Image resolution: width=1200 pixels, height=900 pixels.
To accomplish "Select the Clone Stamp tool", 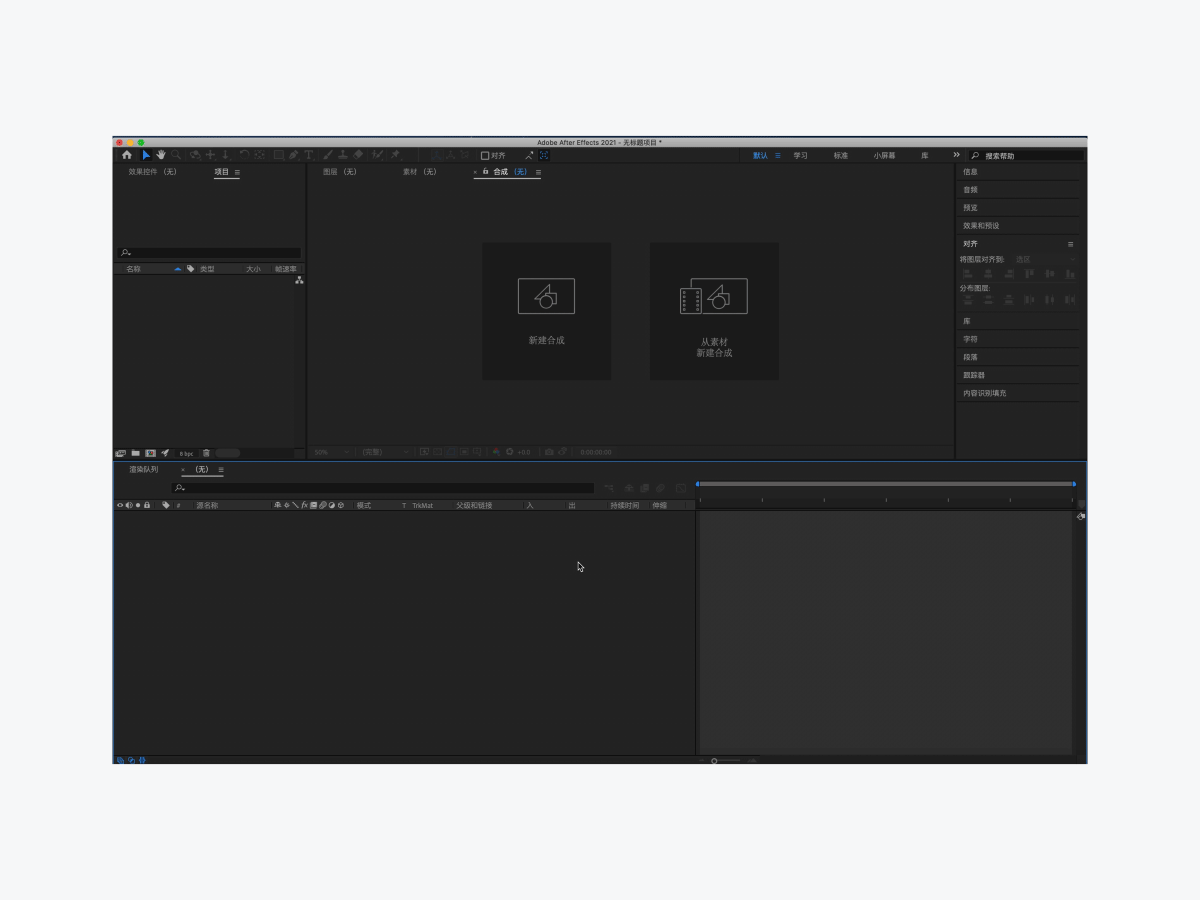I will coord(343,155).
